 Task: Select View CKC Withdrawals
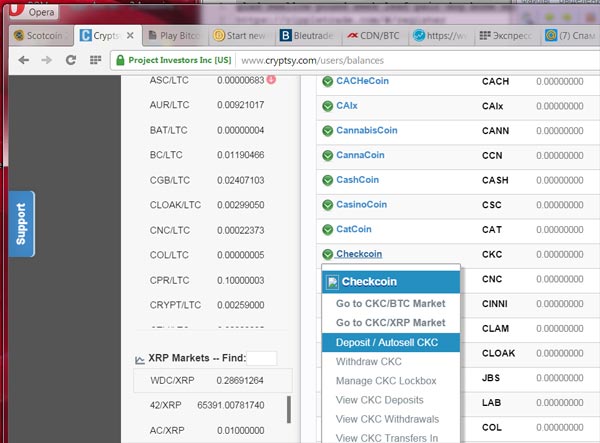(391, 419)
